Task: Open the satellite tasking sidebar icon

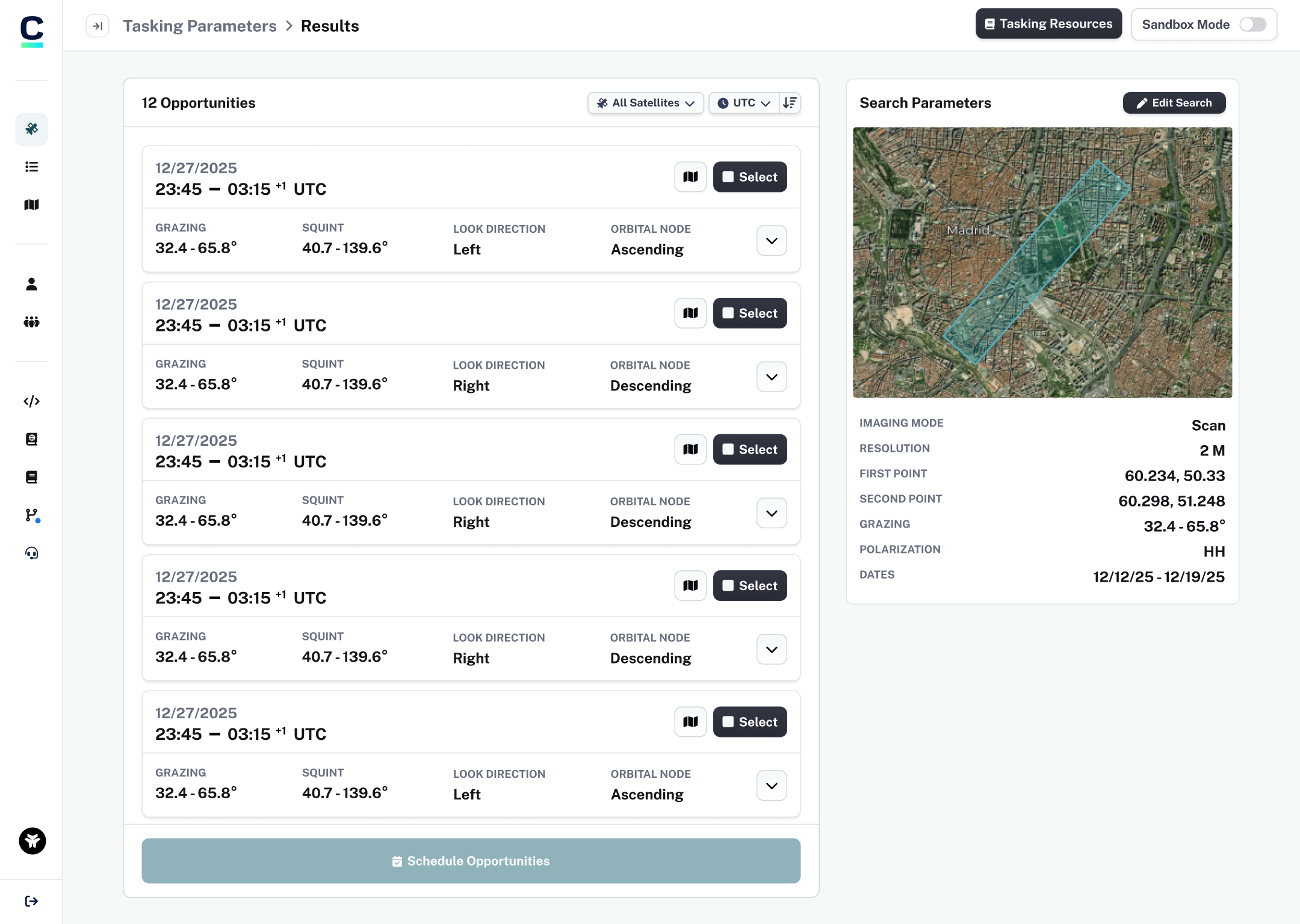Action: tap(31, 129)
